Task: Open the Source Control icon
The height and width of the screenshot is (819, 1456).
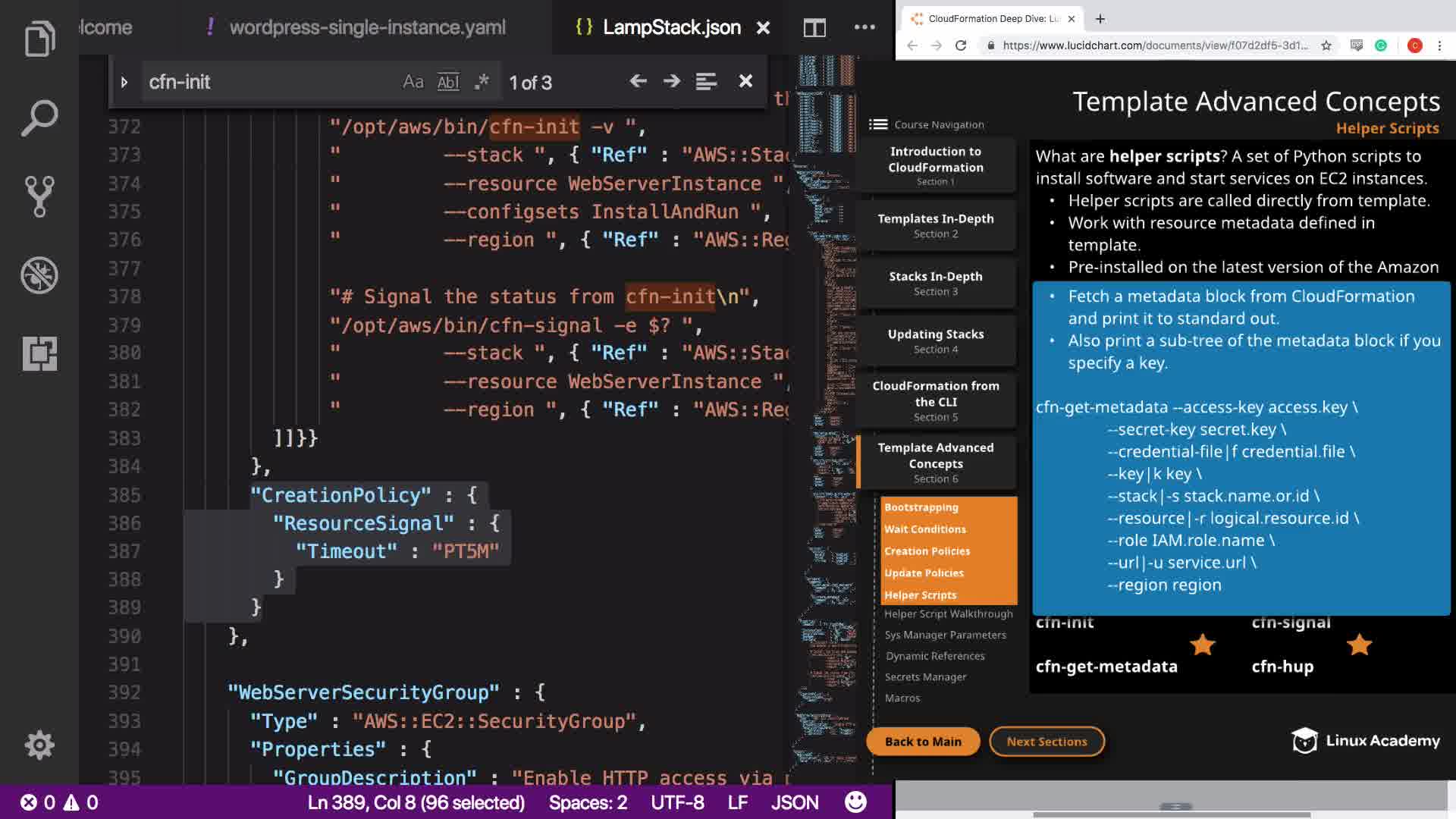Action: click(x=39, y=196)
